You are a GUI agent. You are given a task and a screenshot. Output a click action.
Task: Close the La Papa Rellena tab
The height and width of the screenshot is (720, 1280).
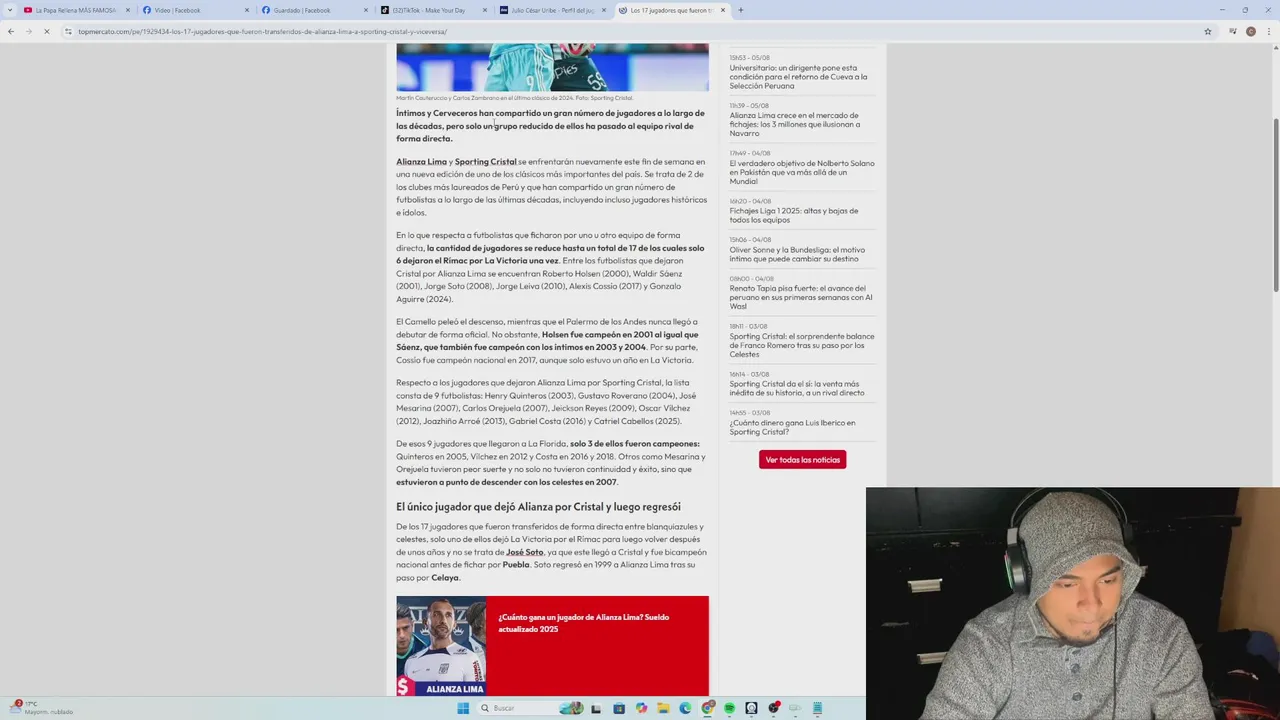(128, 10)
